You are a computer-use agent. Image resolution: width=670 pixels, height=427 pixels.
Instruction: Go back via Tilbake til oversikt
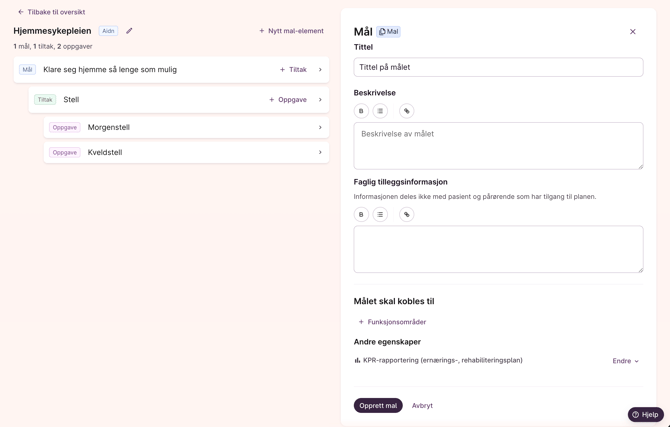51,12
